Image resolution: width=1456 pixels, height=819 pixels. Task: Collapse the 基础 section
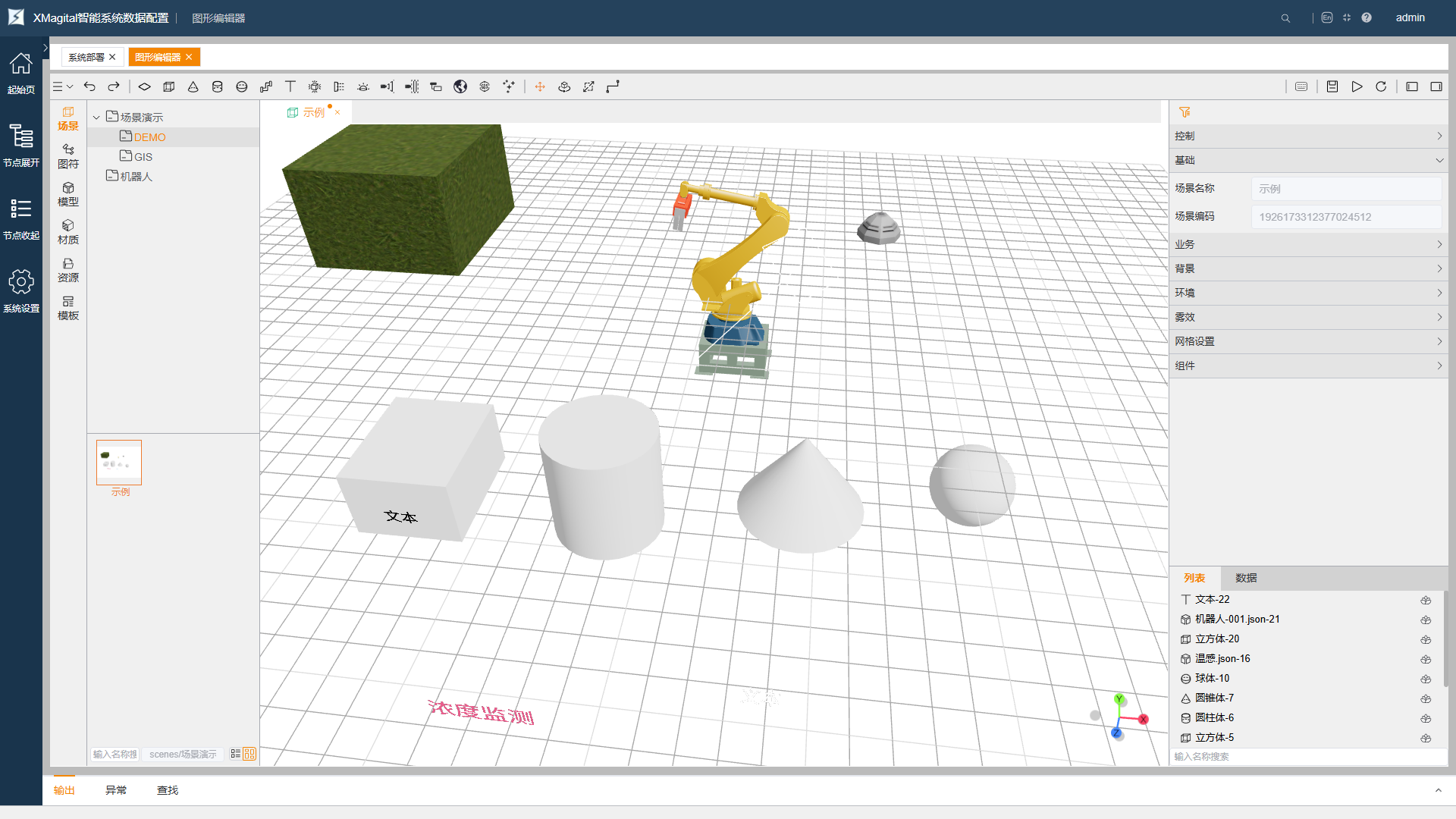click(x=1308, y=161)
